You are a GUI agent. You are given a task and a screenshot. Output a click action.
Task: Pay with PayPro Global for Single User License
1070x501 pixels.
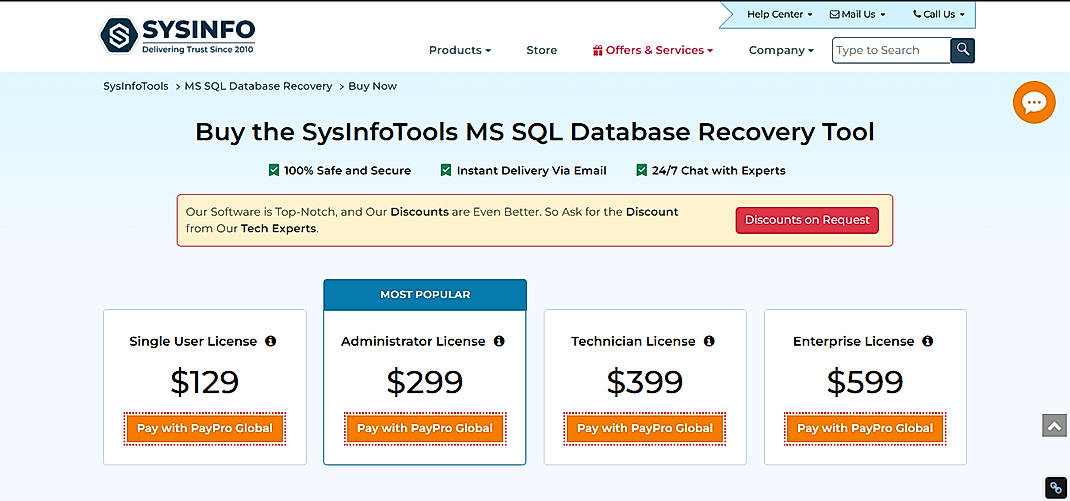(205, 429)
